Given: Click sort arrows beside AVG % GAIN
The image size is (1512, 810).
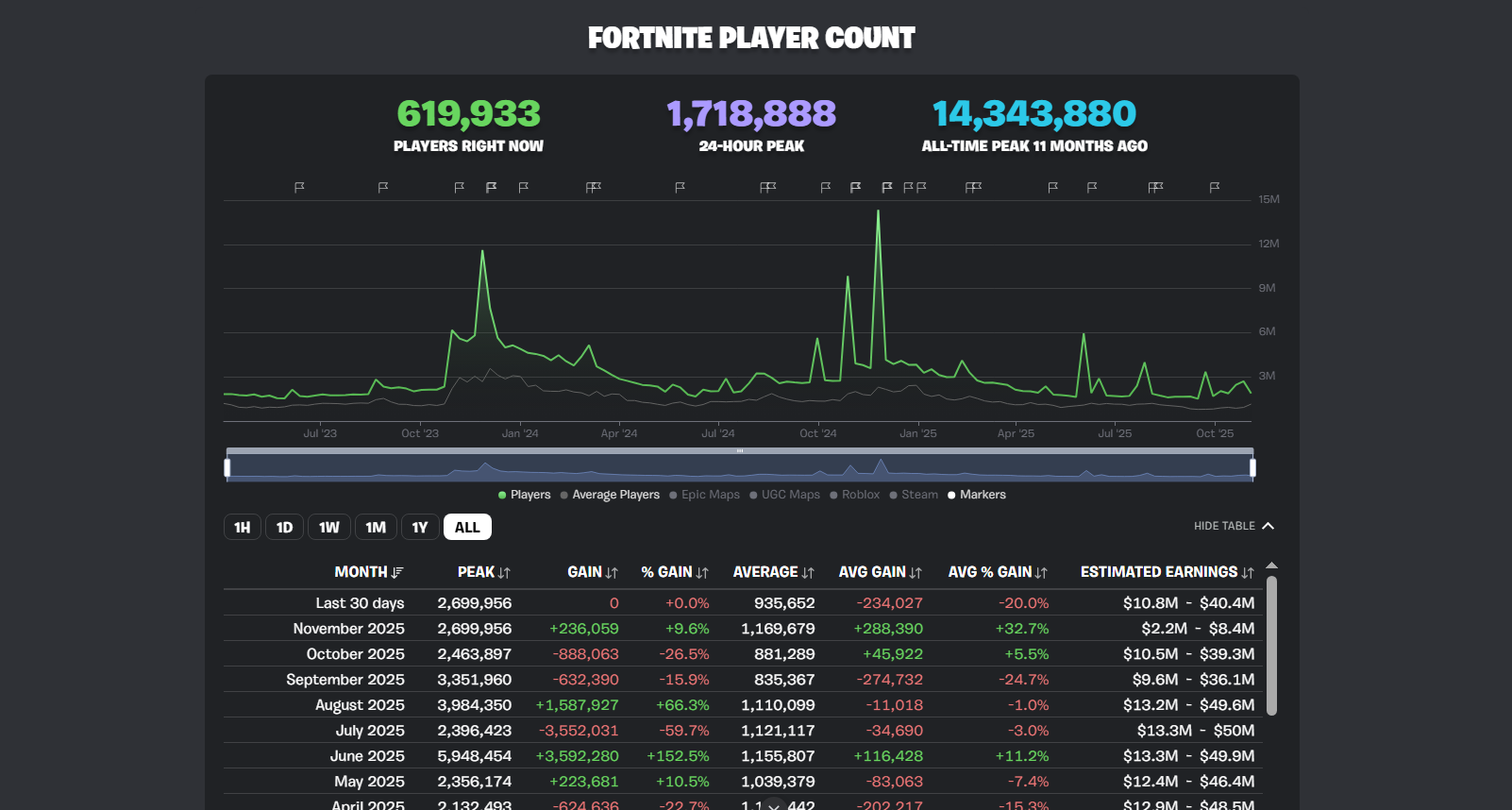Looking at the screenshot, I should click(x=1041, y=573).
